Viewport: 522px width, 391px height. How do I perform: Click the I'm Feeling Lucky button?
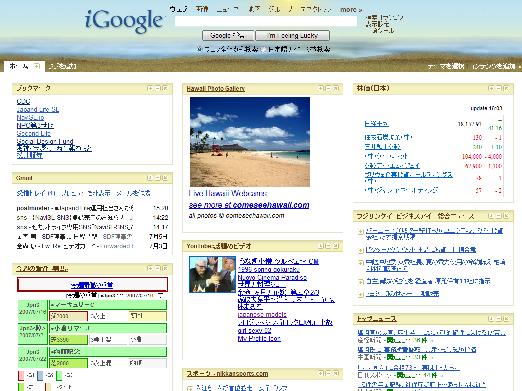[x=292, y=35]
